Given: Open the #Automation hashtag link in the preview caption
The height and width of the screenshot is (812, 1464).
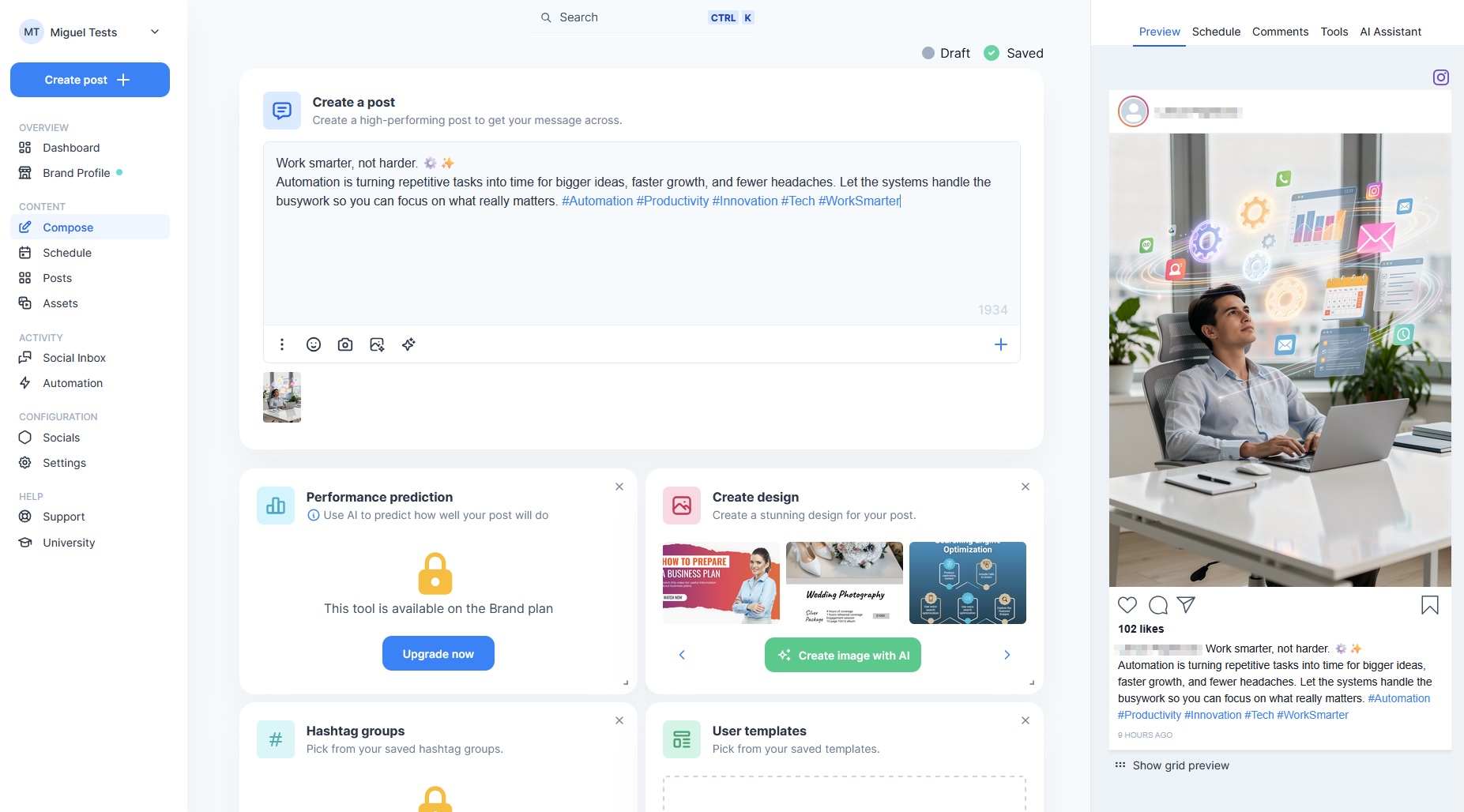Looking at the screenshot, I should coord(1398,698).
